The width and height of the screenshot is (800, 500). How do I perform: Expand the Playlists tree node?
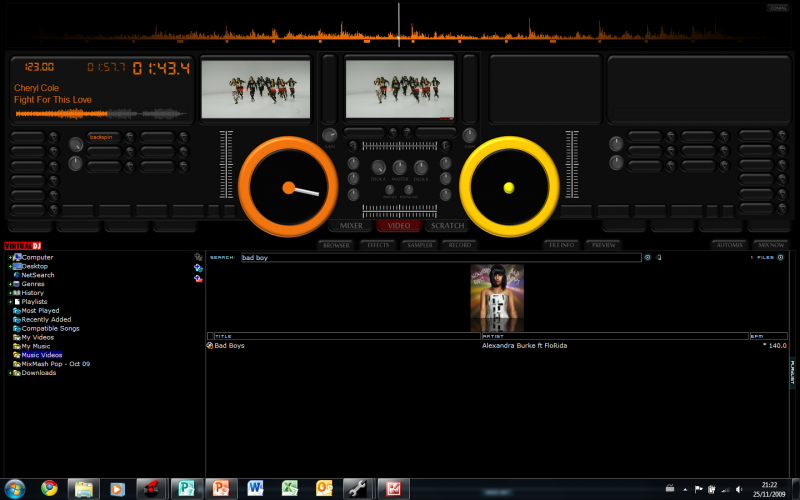(x=10, y=302)
